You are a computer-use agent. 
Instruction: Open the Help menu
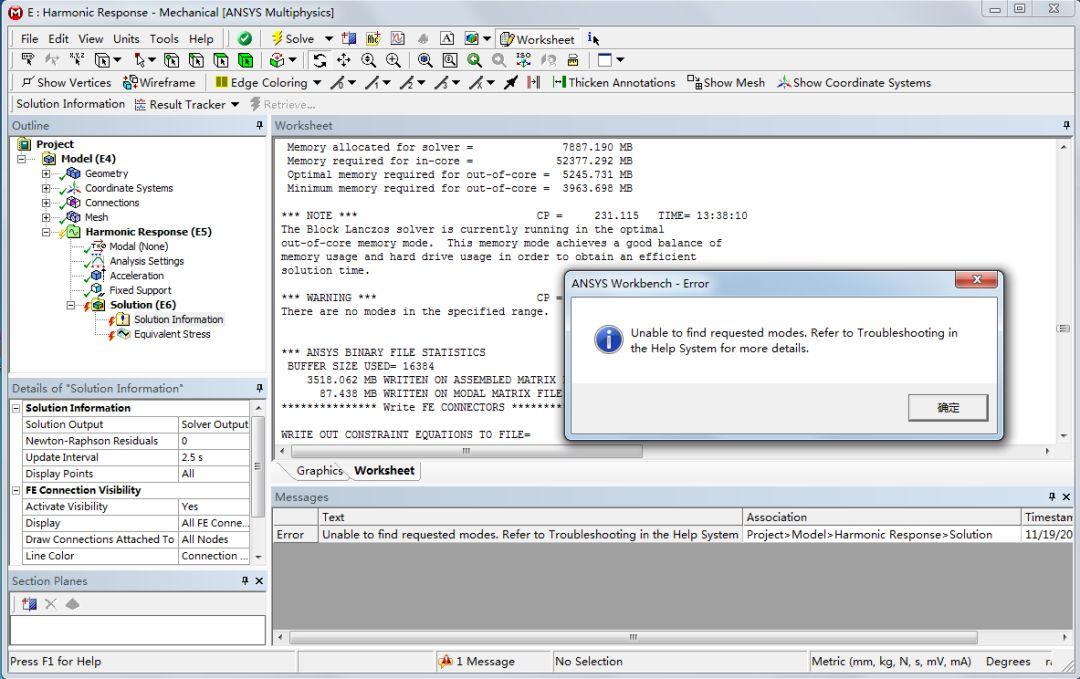(201, 39)
